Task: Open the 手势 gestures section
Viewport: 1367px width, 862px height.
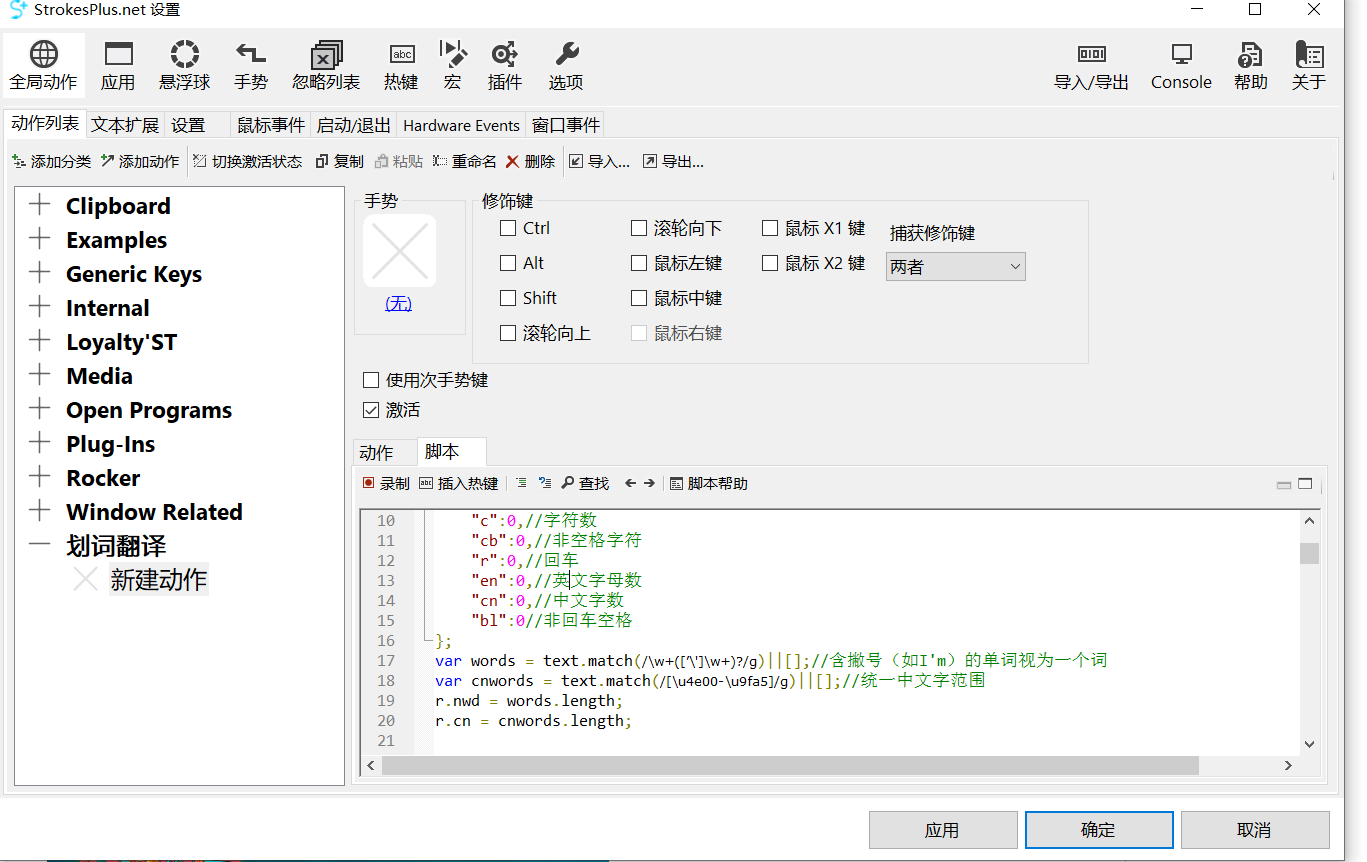Action: coord(251,67)
